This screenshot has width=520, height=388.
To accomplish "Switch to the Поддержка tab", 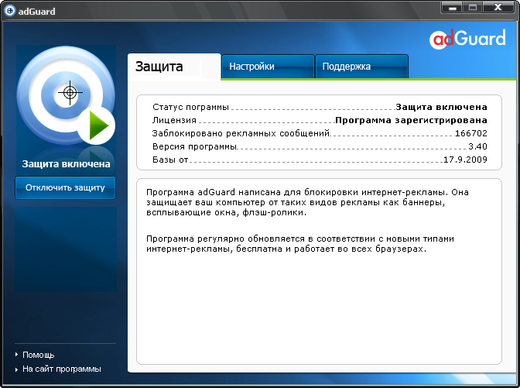I will pyautogui.click(x=362, y=67).
